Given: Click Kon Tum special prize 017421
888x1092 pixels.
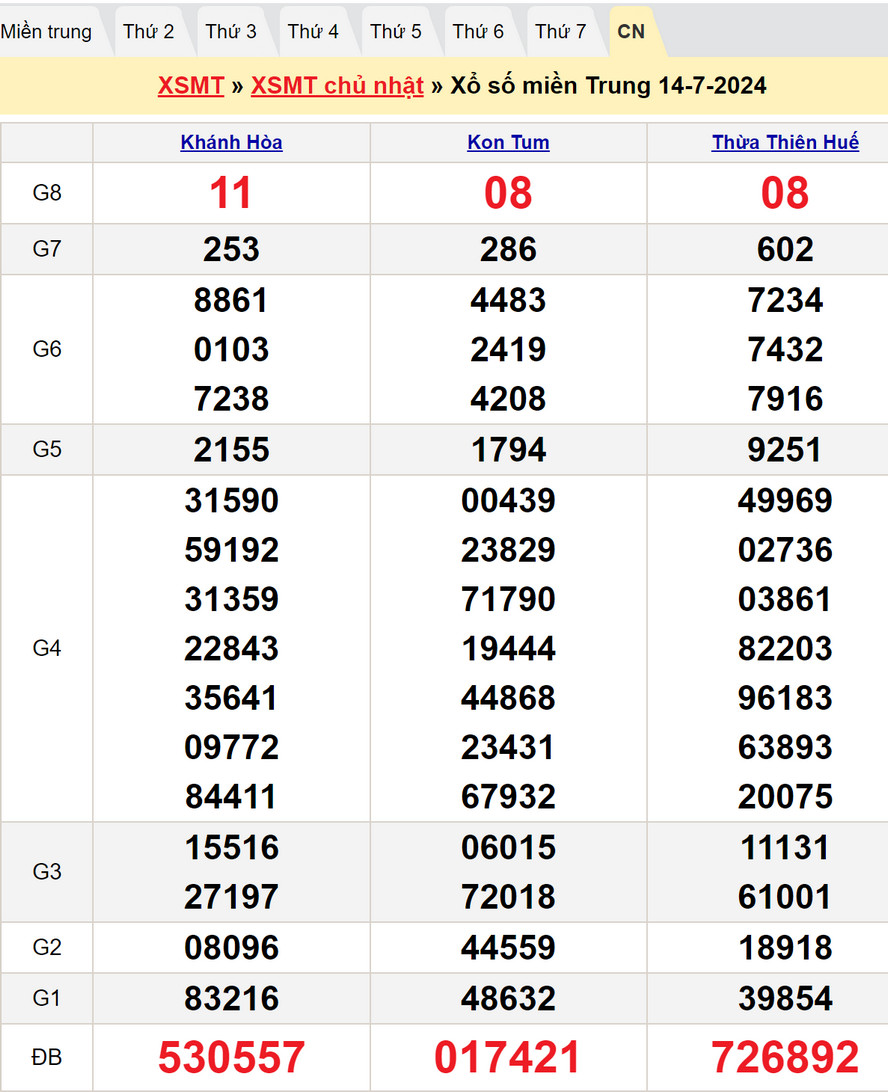Looking at the screenshot, I should click(x=508, y=1057).
